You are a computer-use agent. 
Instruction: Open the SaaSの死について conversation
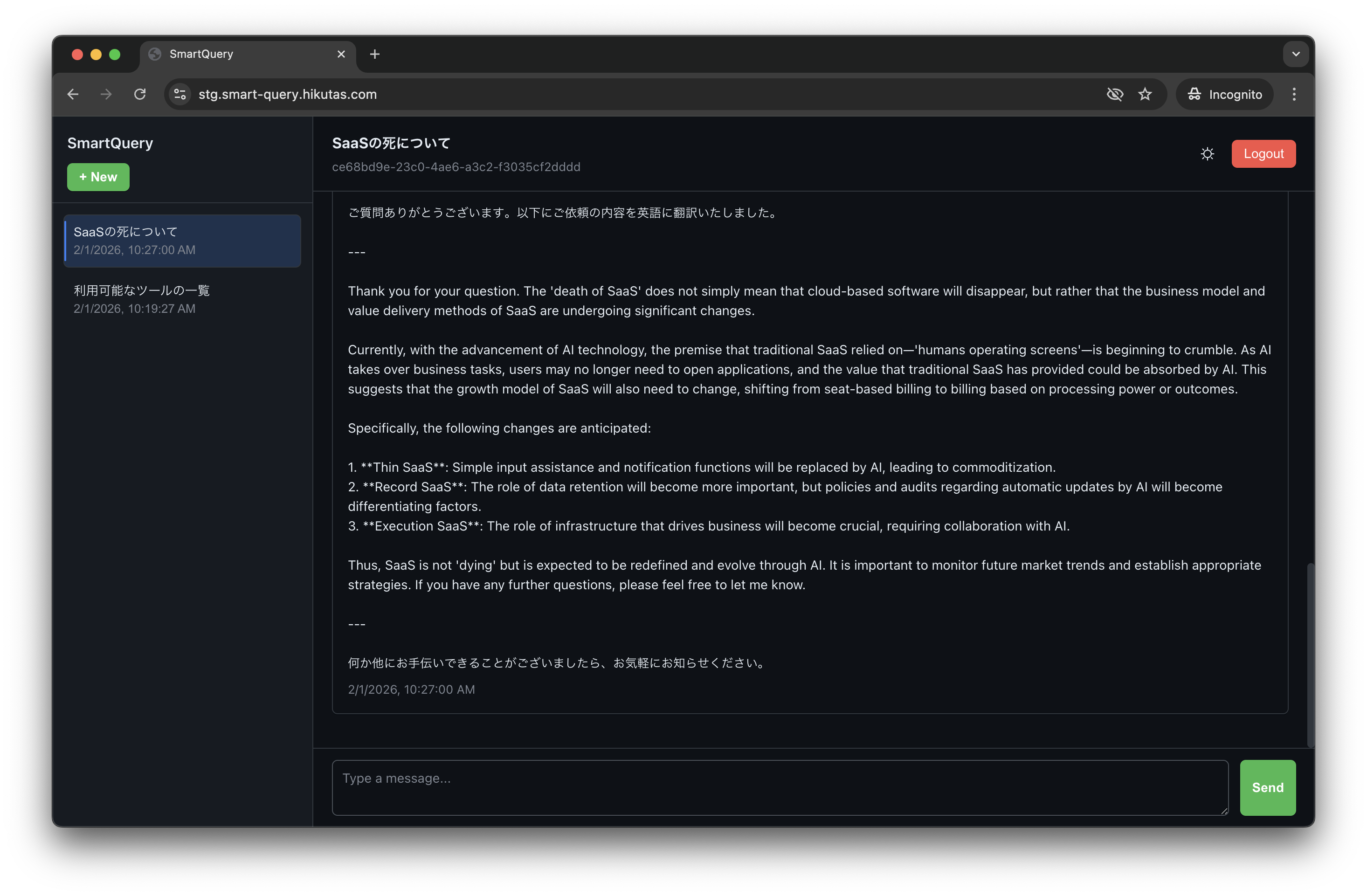[182, 241]
